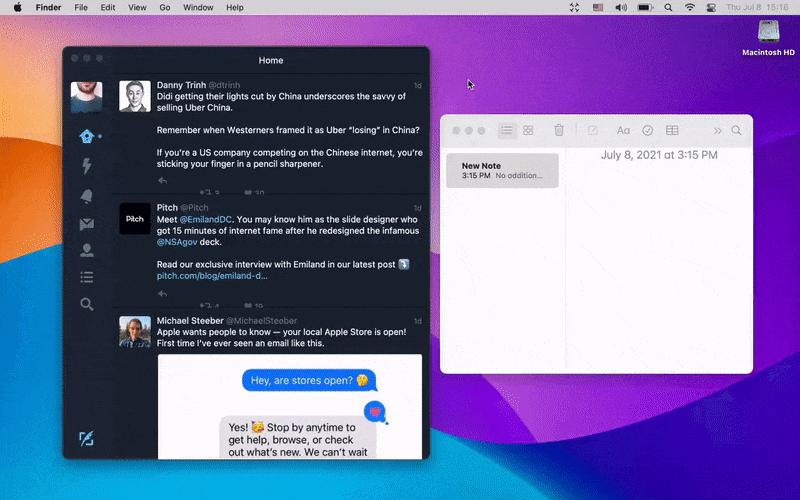Expand the Notes toolbar overflow chevrons

click(x=717, y=130)
